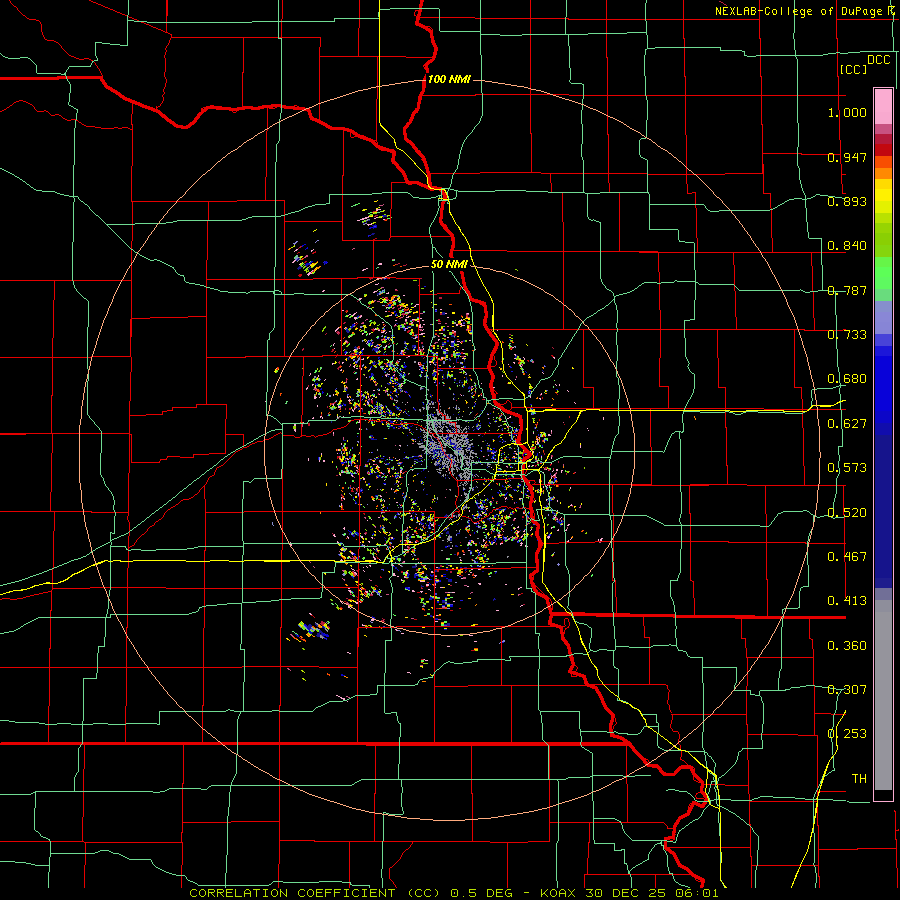This screenshot has height=900, width=900.
Task: Click the 0.360 legend value
Action: tap(847, 646)
